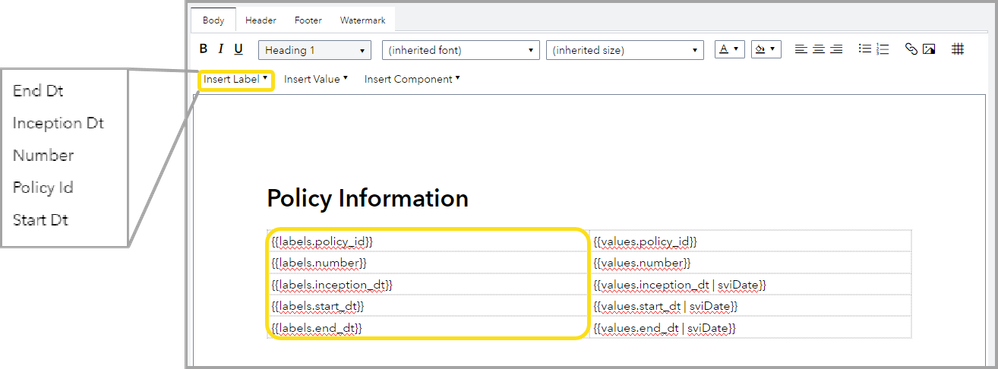Insert a numbered list
998x369 pixels.
[x=882, y=49]
